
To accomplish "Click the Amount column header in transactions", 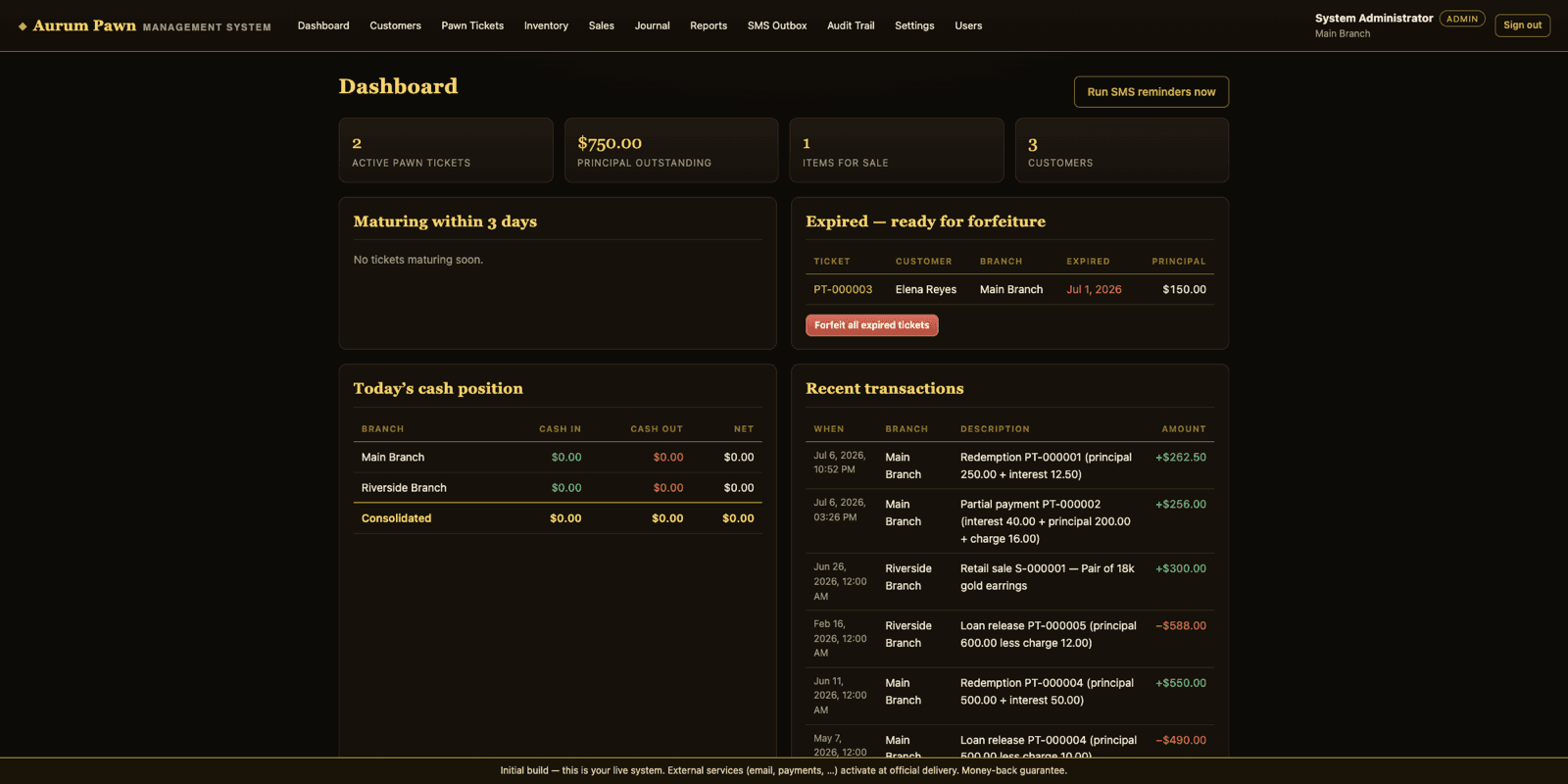I will point(1184,429).
